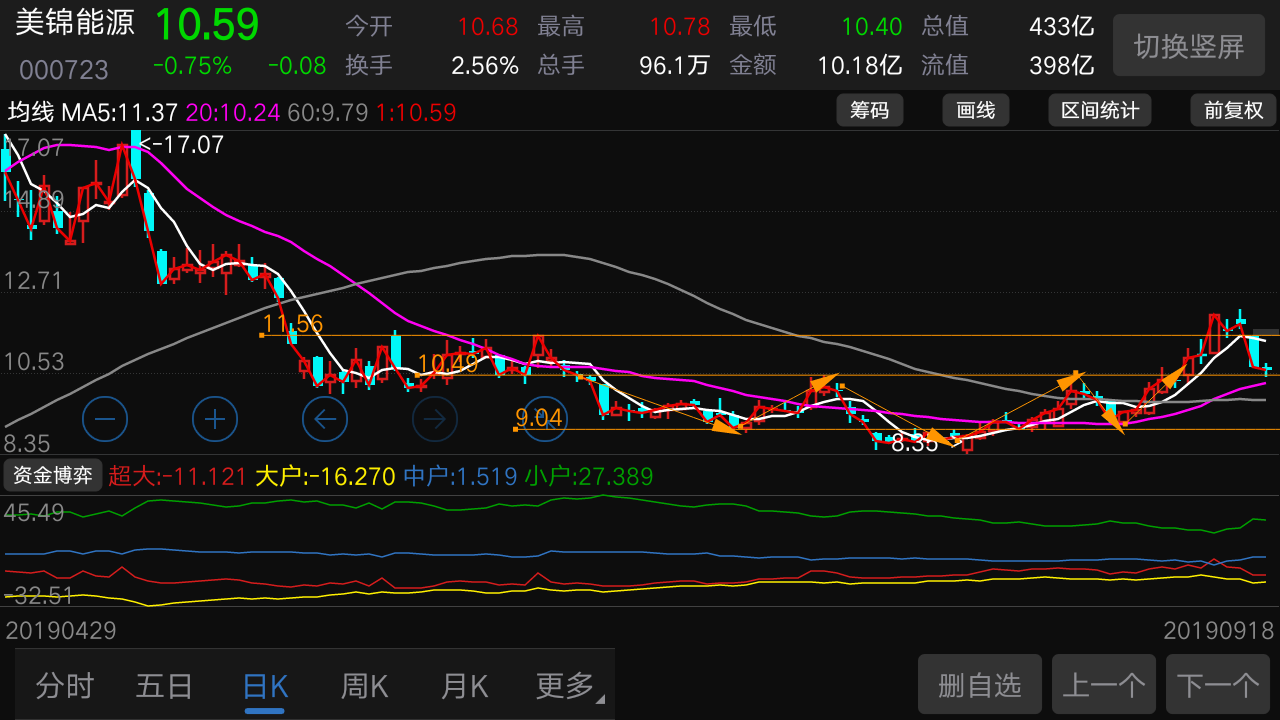Image resolution: width=1280 pixels, height=720 pixels.
Task: Click the market cap 433亿
Action: pos(1062,27)
